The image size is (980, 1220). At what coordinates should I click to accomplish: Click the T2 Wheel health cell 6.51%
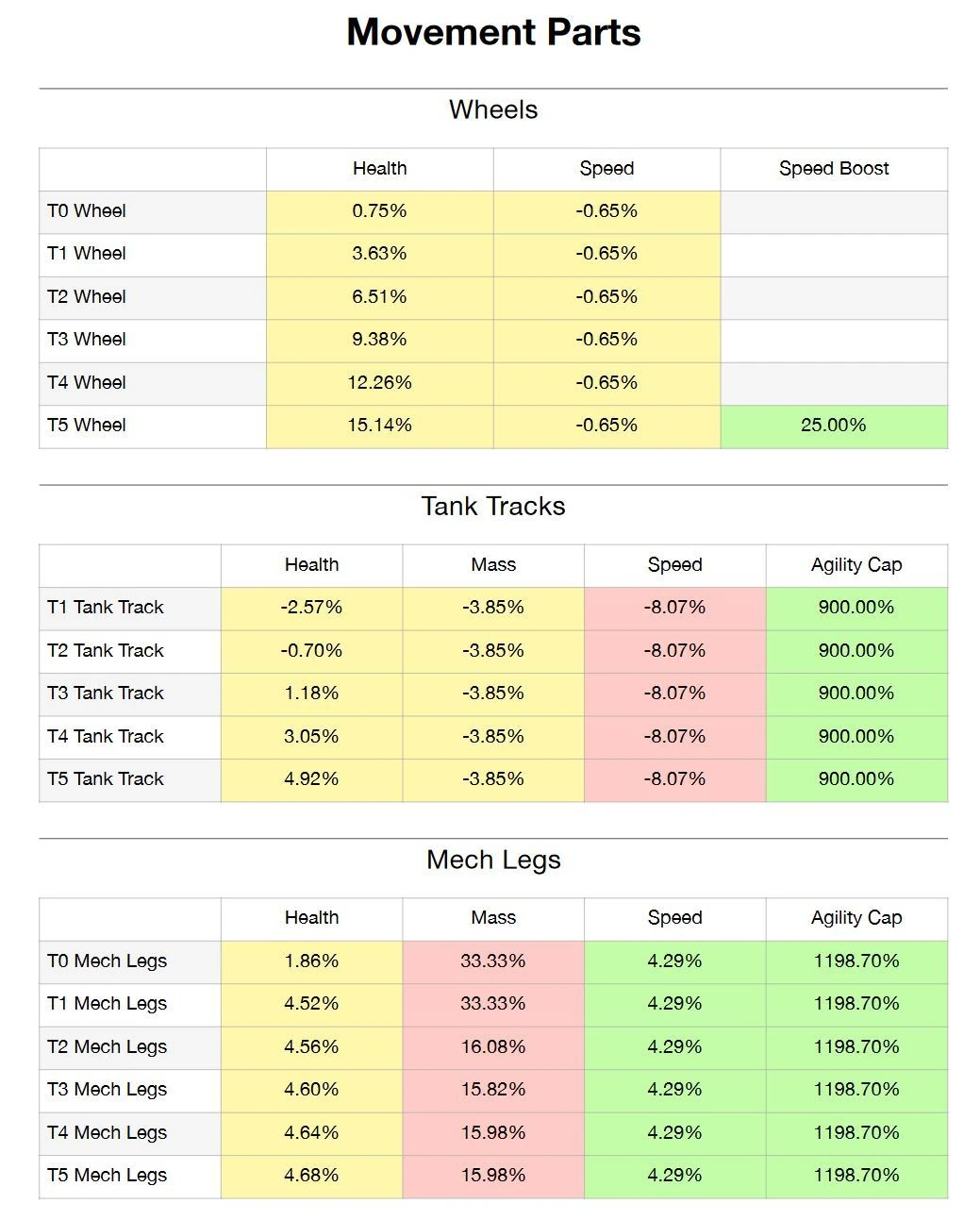coord(379,297)
